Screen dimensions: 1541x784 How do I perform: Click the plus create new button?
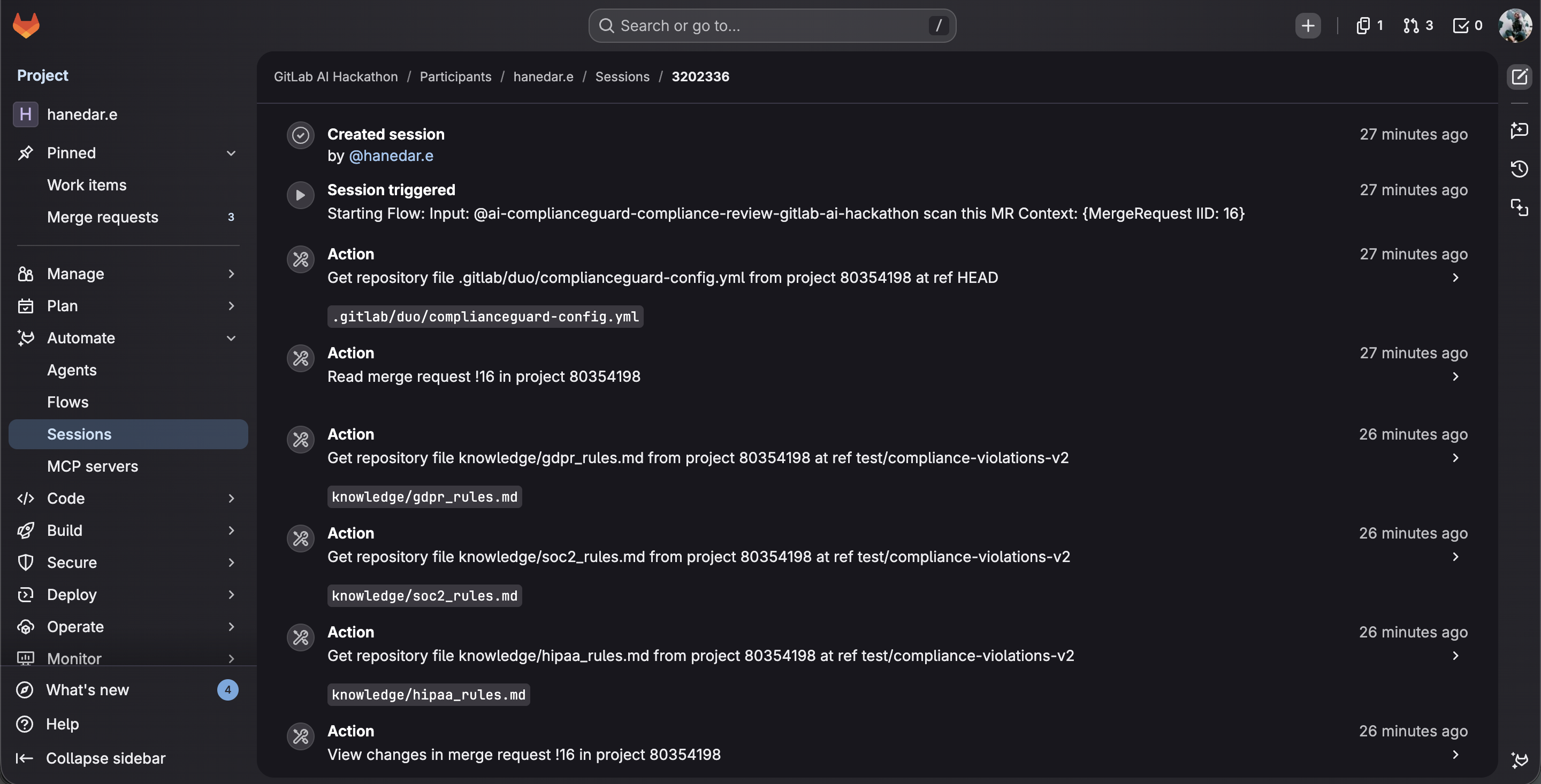tap(1308, 26)
